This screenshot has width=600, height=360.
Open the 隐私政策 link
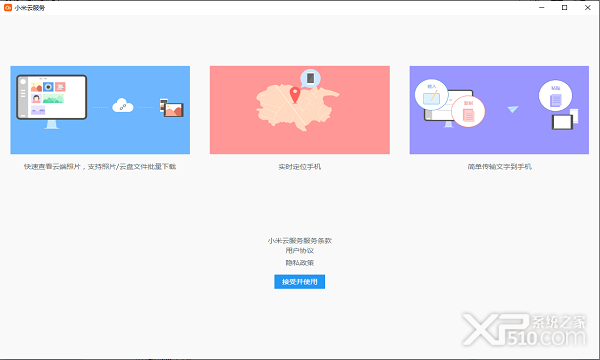[300, 263]
